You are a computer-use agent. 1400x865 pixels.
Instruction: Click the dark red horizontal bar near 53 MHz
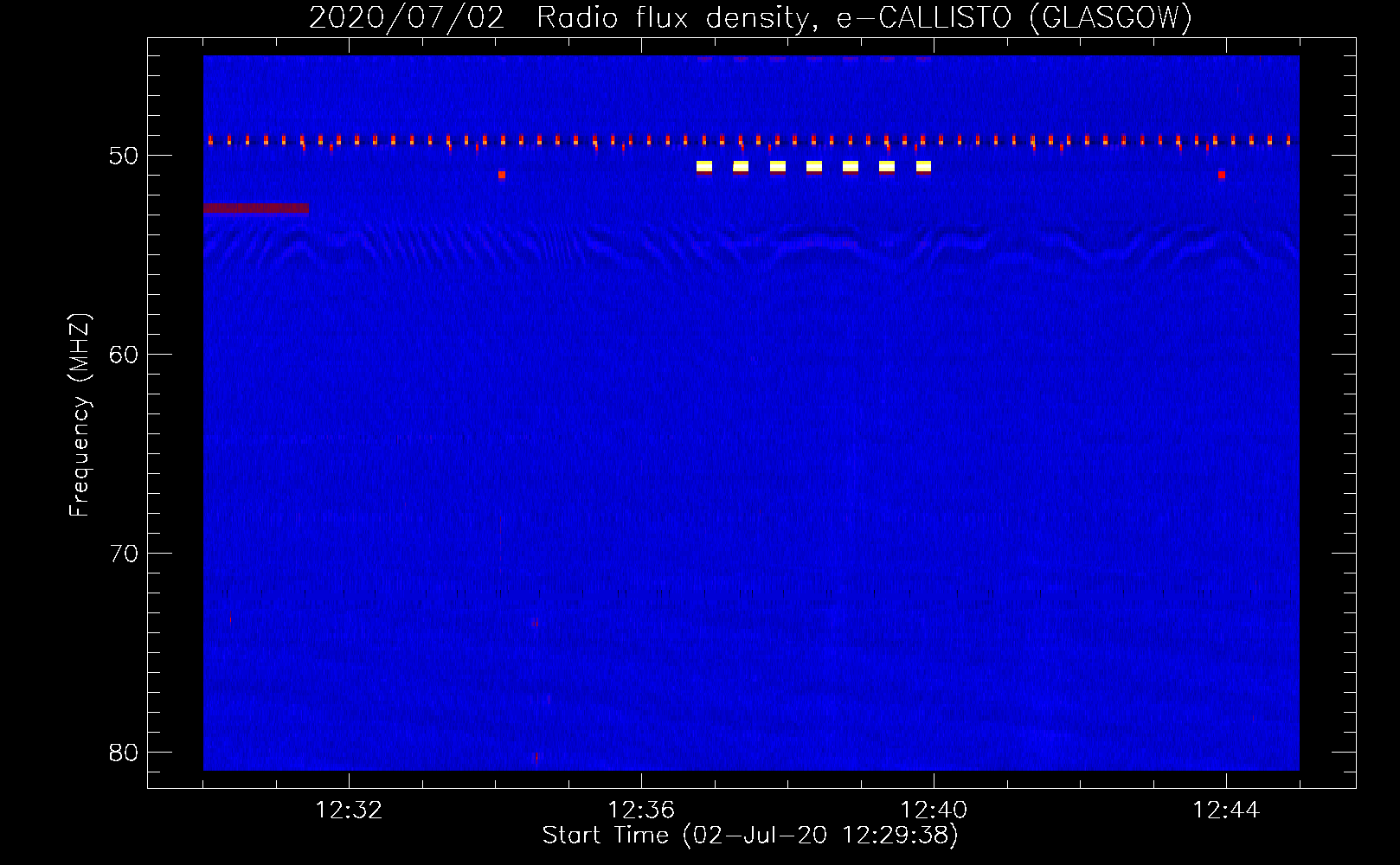point(256,208)
